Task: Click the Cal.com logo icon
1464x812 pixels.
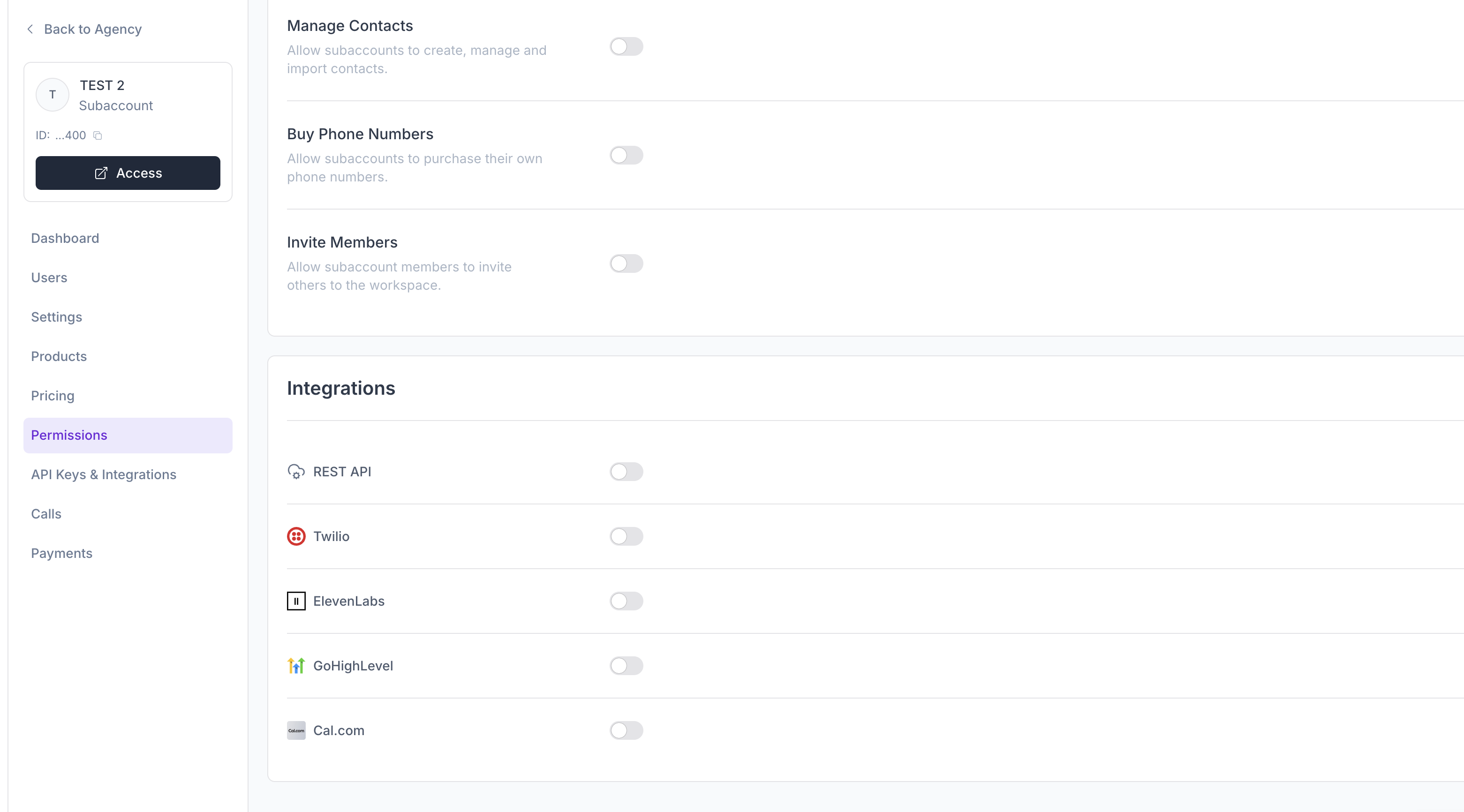Action: (296, 731)
